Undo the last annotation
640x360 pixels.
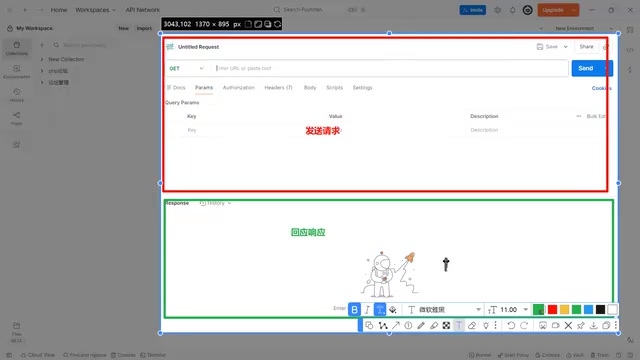coord(511,325)
